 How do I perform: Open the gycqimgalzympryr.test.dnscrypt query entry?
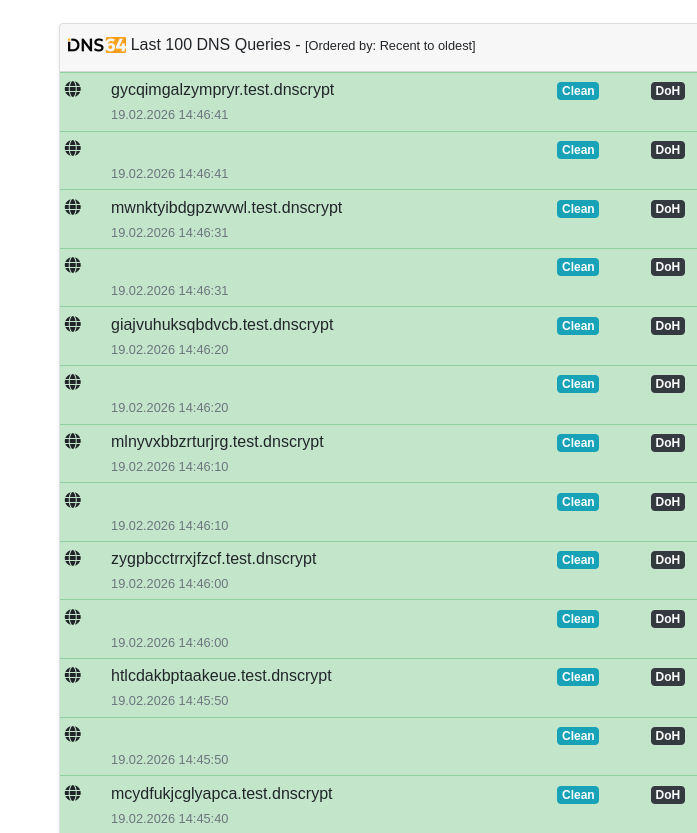coord(222,90)
